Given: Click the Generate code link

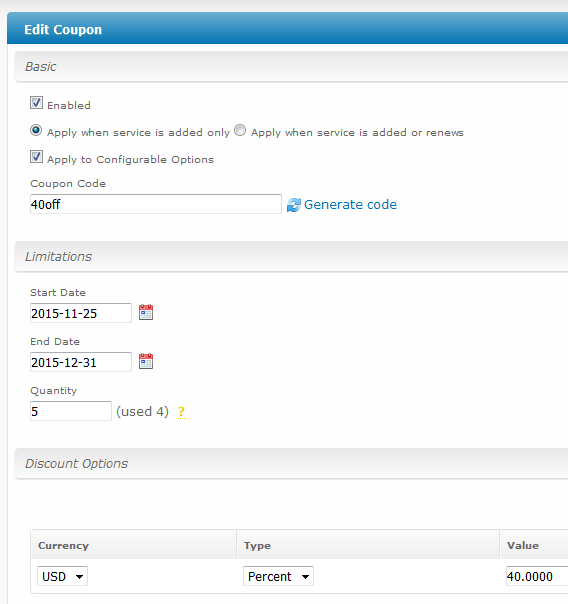Looking at the screenshot, I should [x=350, y=205].
